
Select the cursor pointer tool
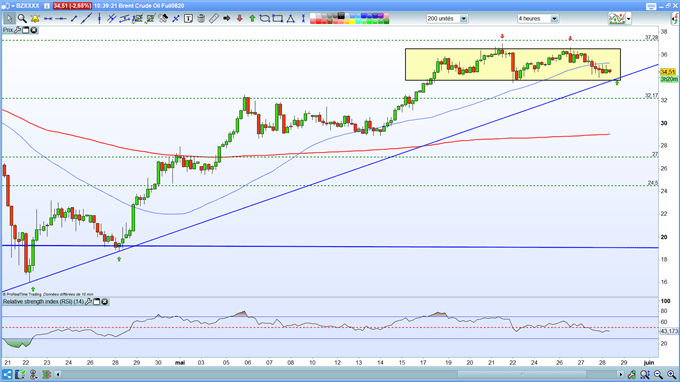click(9, 19)
